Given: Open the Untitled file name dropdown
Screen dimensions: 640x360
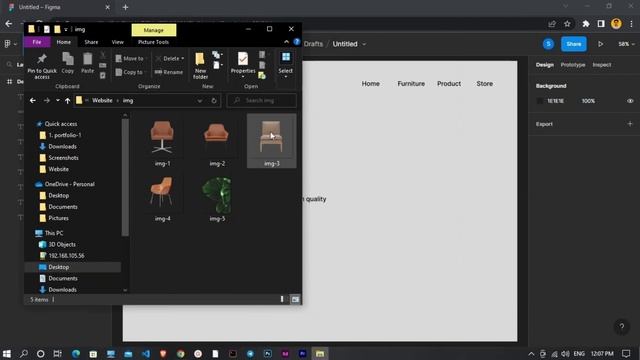Looking at the screenshot, I should click(364, 44).
